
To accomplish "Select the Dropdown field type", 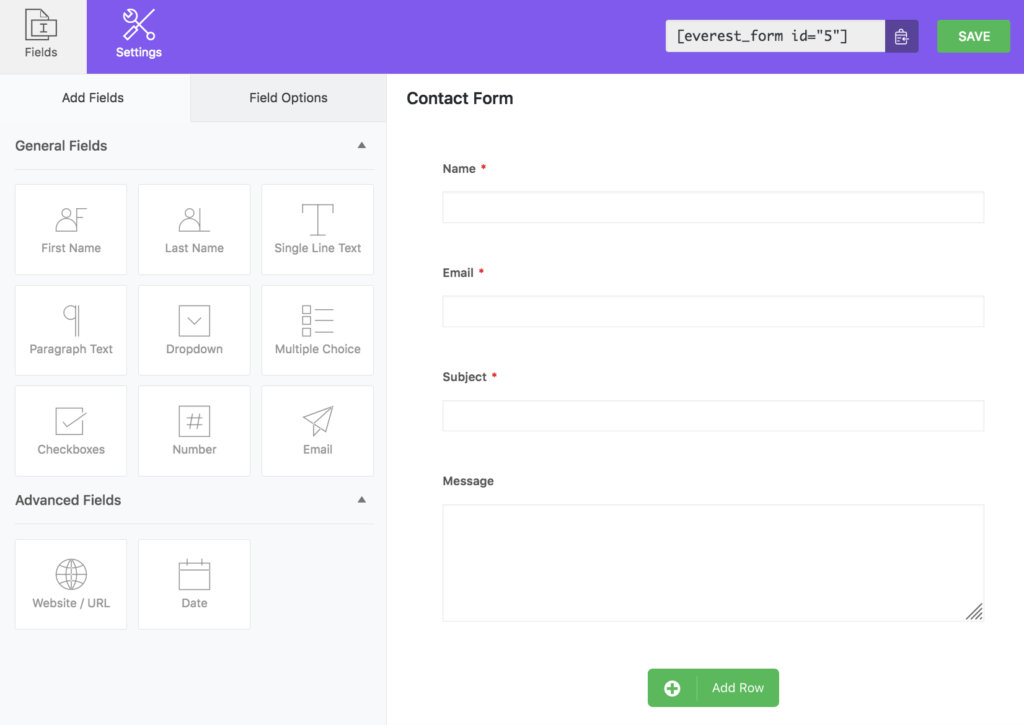I will tap(194, 329).
